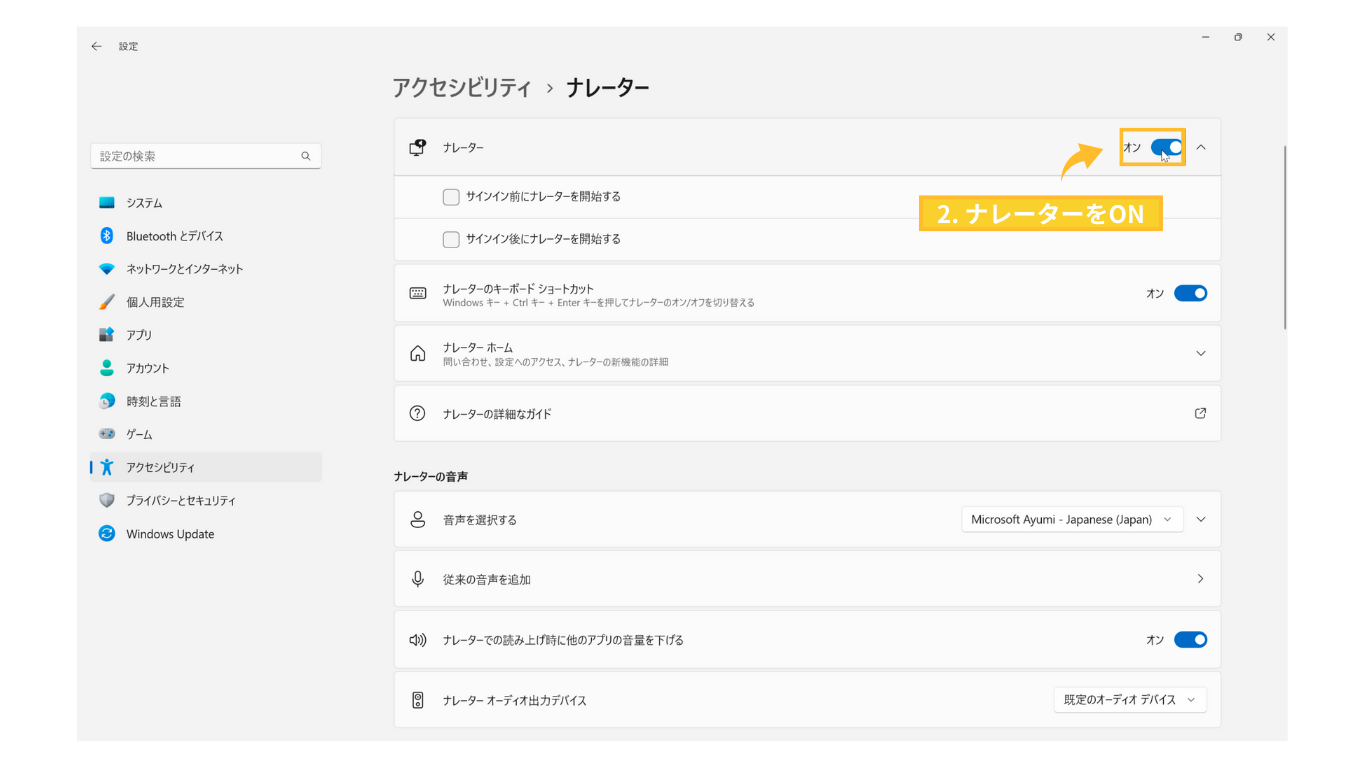Expand the ナレーター ホーム section chevron

1200,353
